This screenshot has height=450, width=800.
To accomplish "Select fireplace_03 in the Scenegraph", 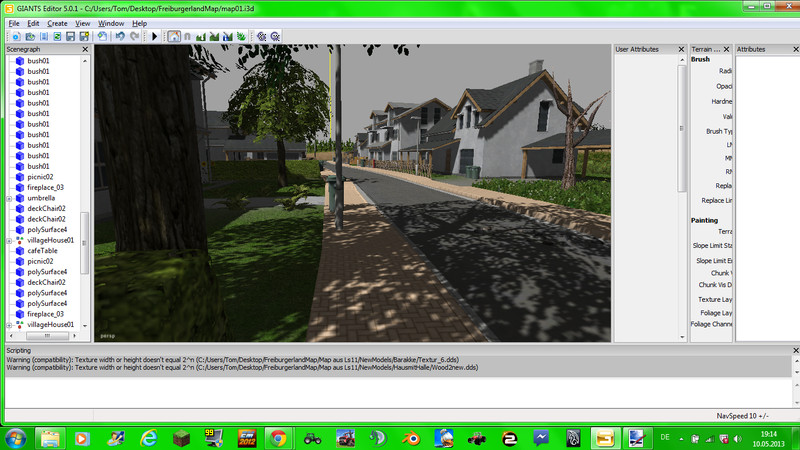I will (45, 187).
